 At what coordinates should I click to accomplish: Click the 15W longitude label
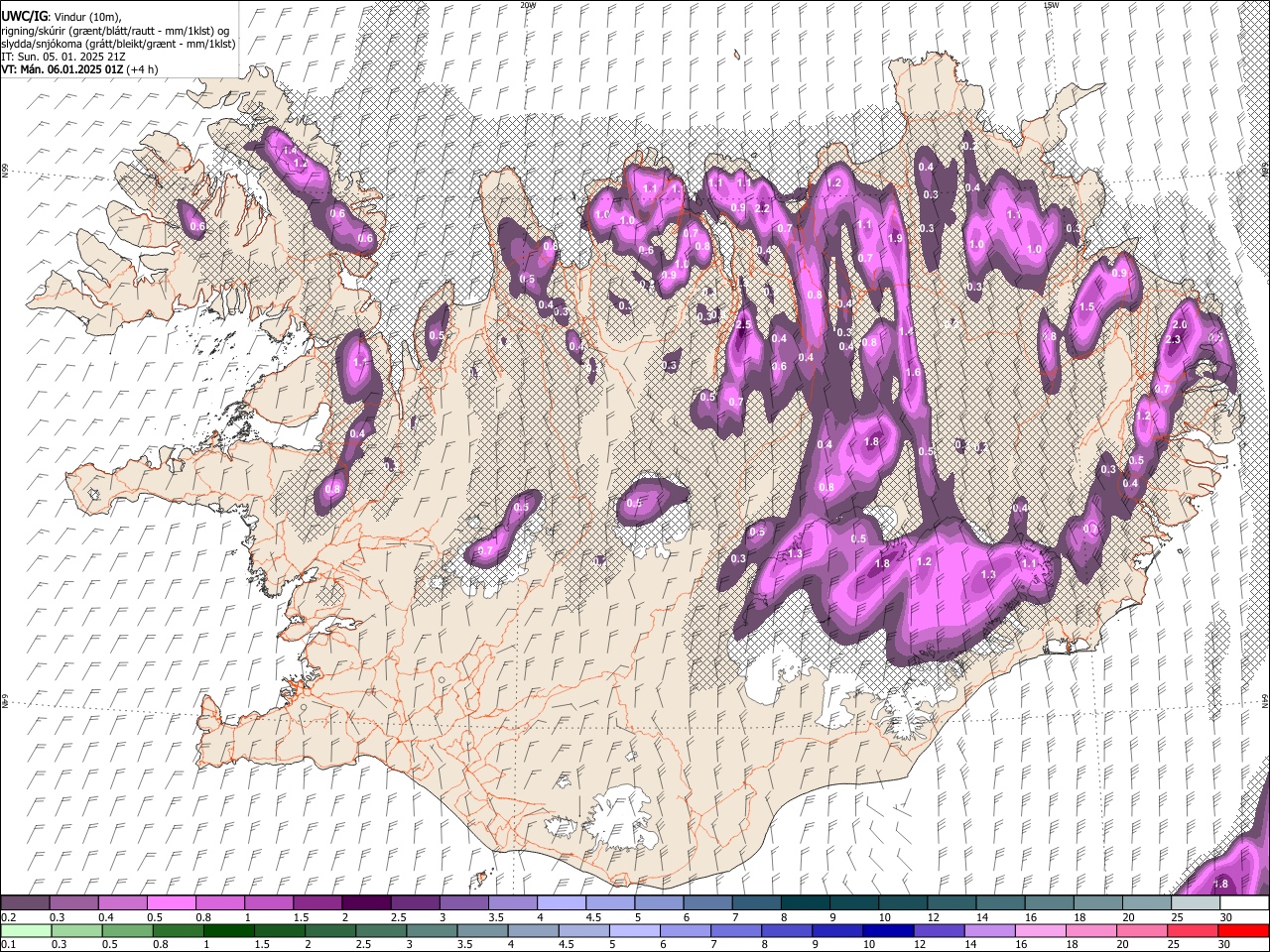[x=1052, y=5]
